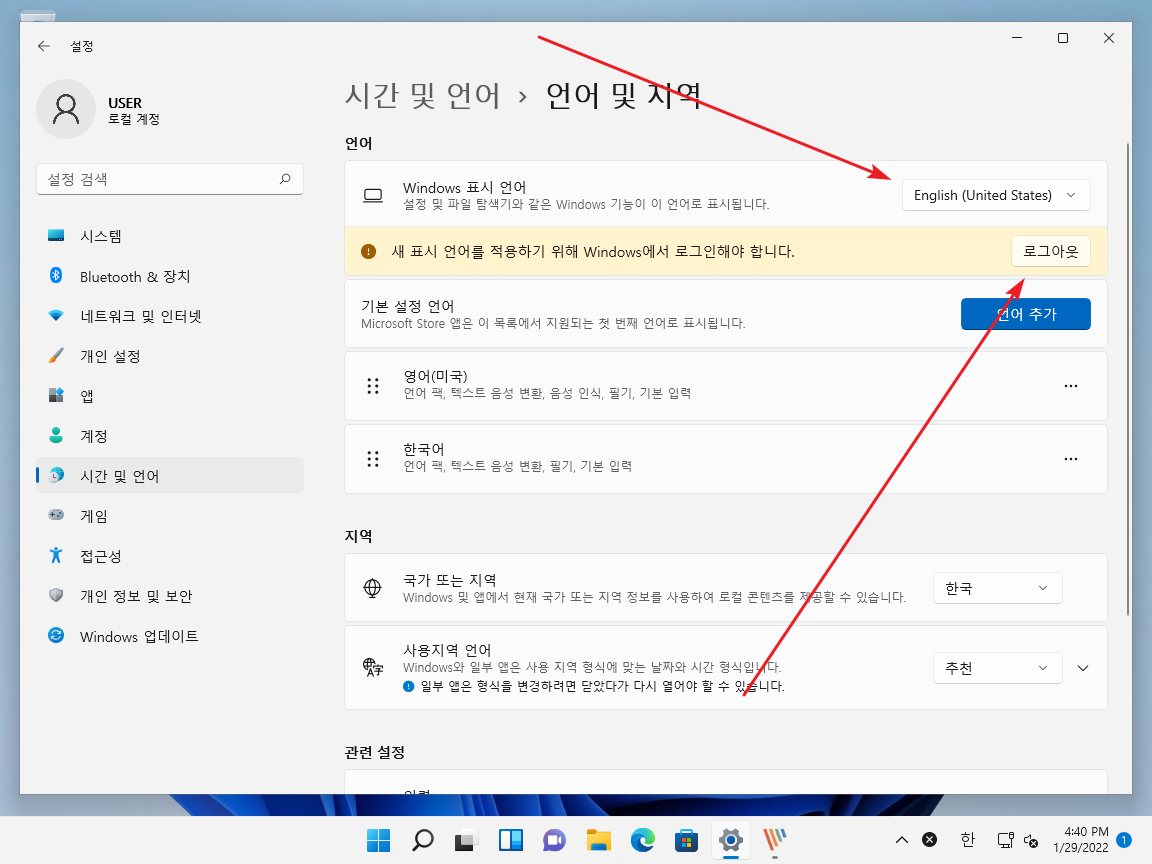Screen dimensions: 1152x864
Task: Open clock and date flyout
Action: click(1081, 840)
